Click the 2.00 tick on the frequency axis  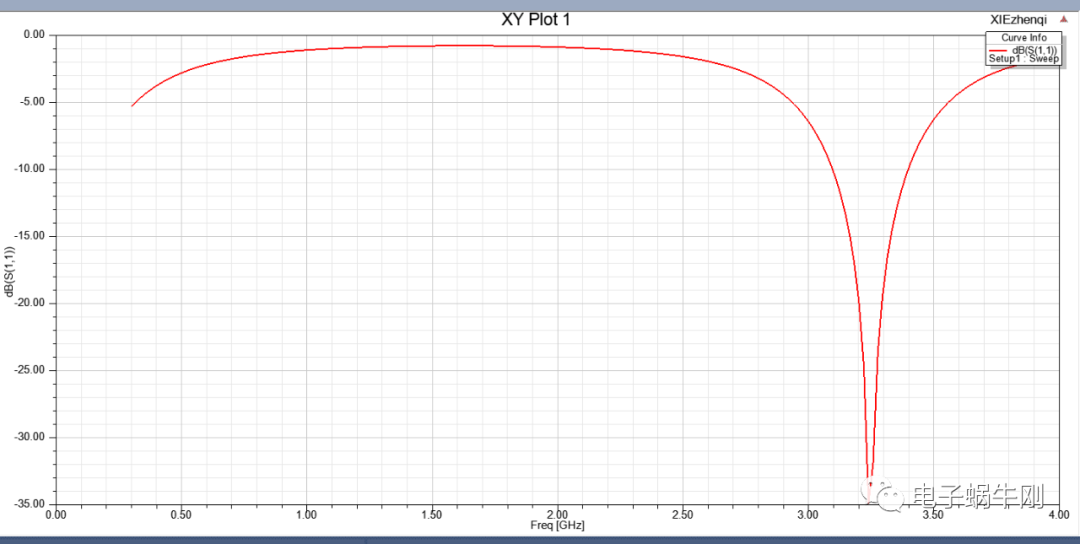(557, 515)
